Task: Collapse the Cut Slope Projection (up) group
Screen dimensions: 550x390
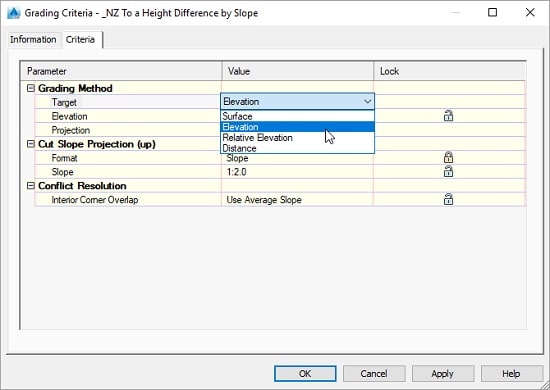Action: click(x=31, y=144)
